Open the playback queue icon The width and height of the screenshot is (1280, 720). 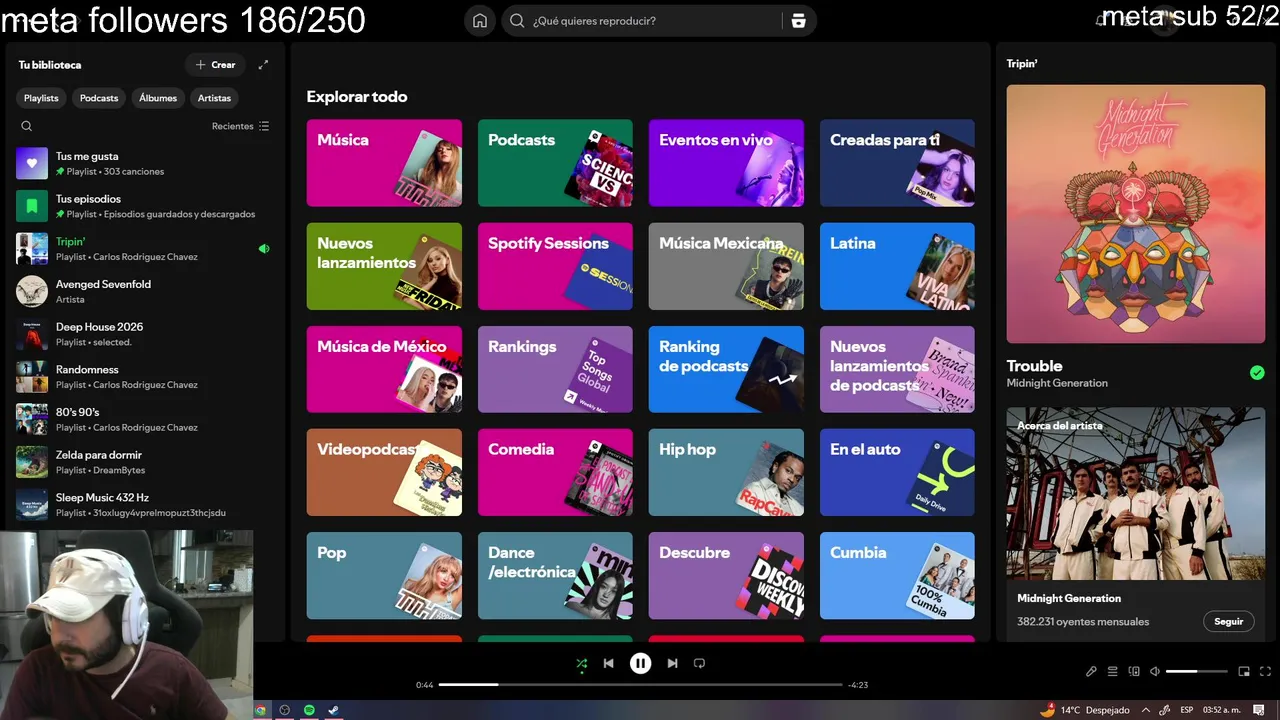[x=1112, y=672]
